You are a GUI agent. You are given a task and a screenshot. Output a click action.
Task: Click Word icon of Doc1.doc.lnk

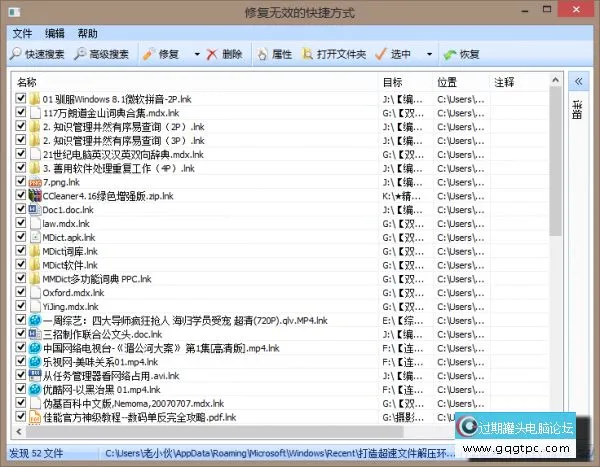34,209
